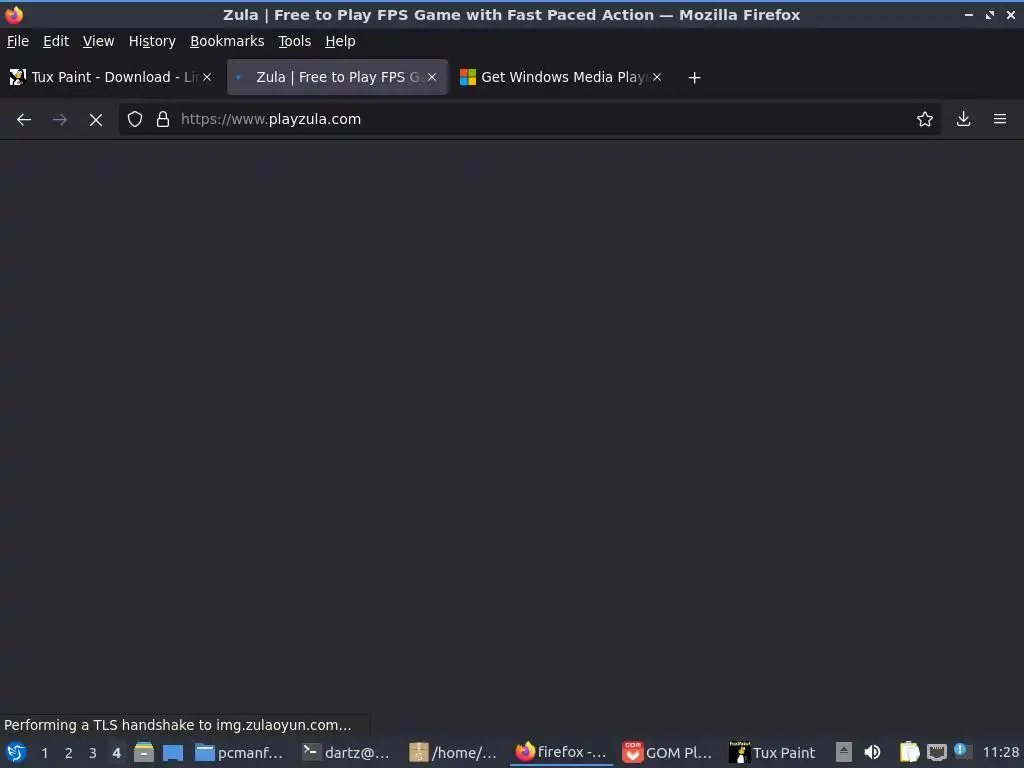Switch to GOM Player in taskbar
1024x768 pixels.
click(x=667, y=752)
